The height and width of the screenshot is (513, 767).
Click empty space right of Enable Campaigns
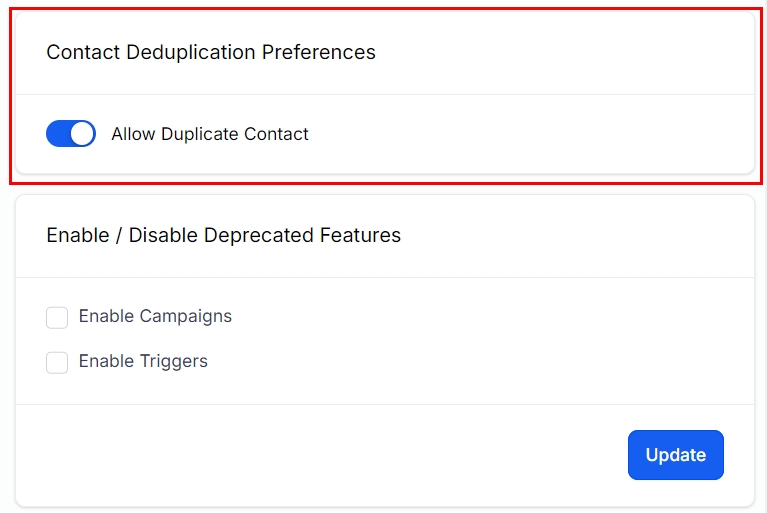coord(480,316)
